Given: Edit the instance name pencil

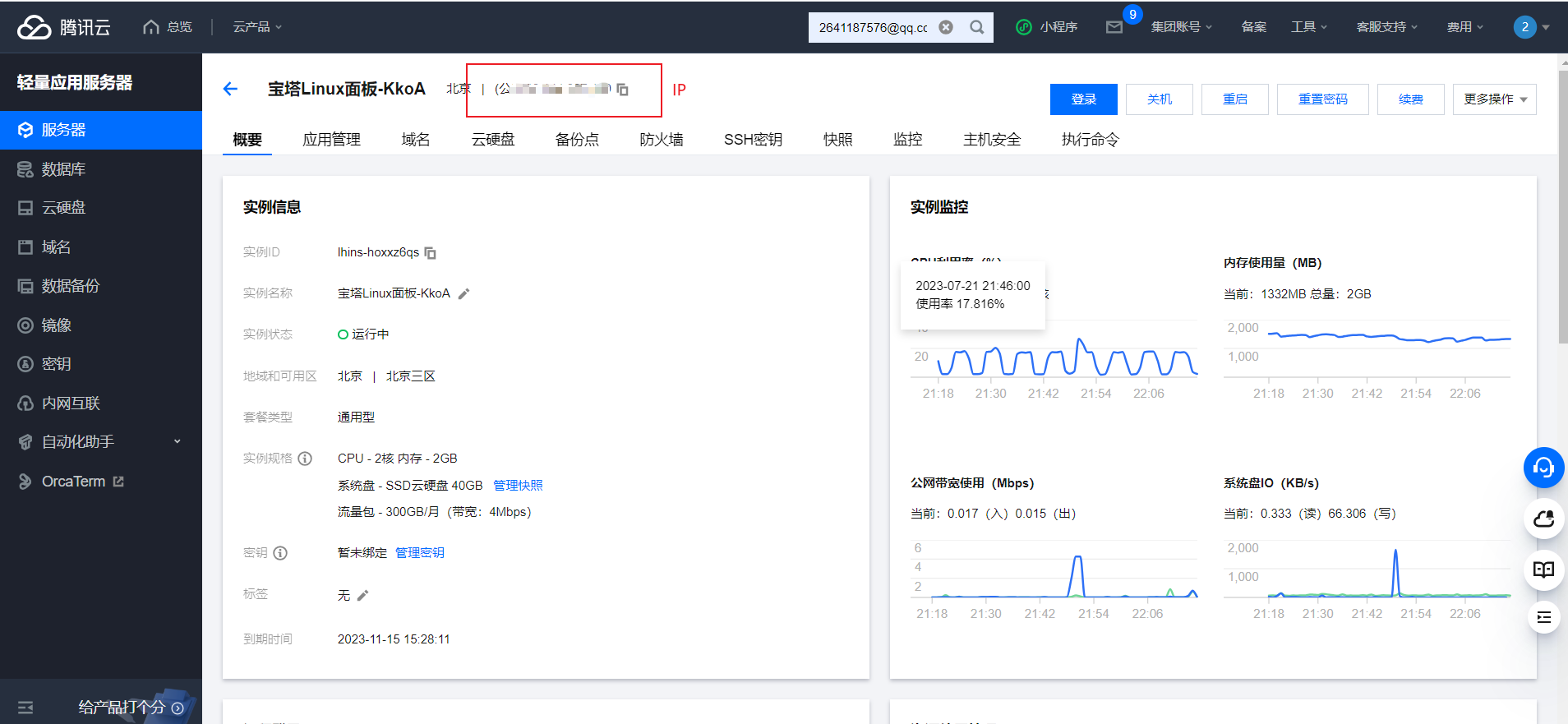Looking at the screenshot, I should [x=463, y=293].
